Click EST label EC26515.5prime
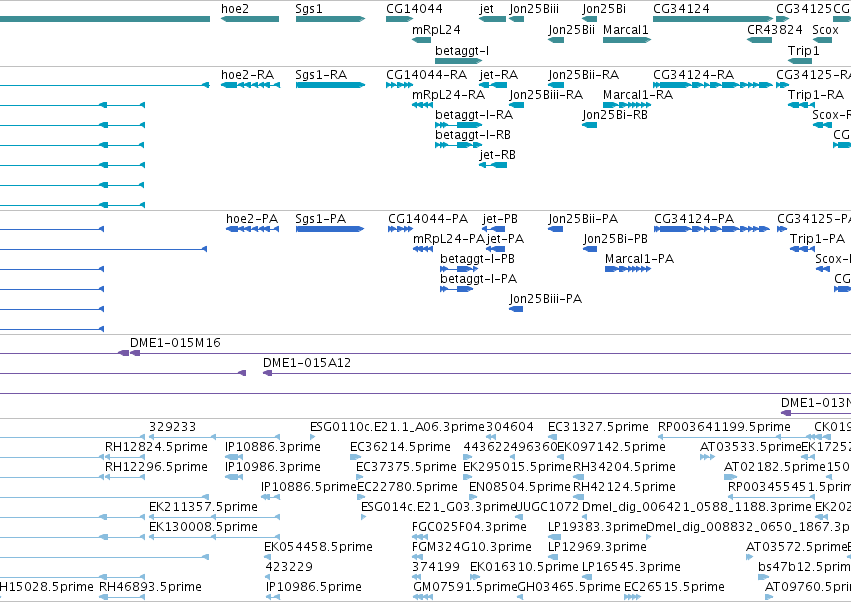Viewport: 851px width, 602px height. [x=674, y=587]
